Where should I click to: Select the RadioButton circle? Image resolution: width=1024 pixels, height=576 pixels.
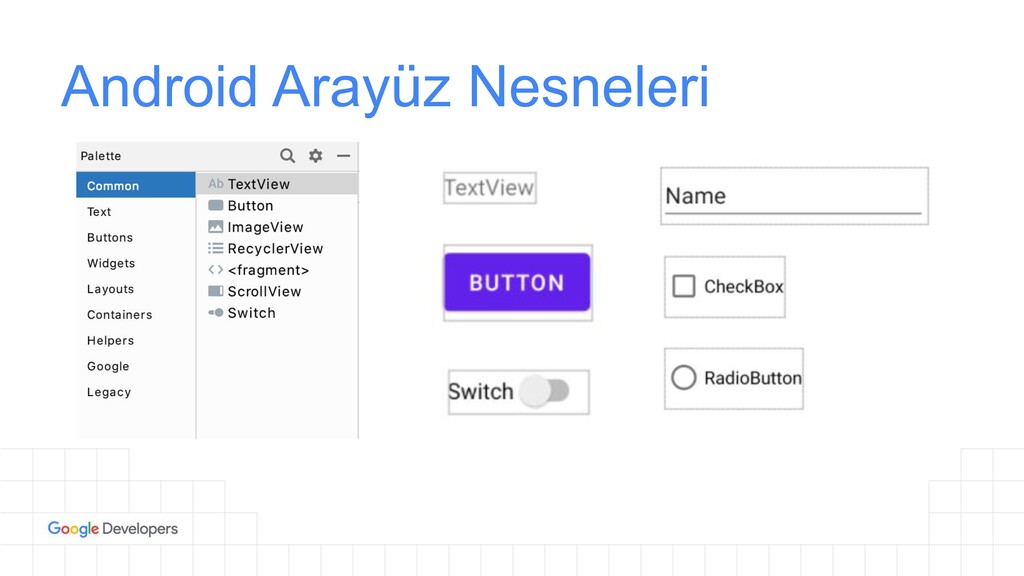pos(684,377)
